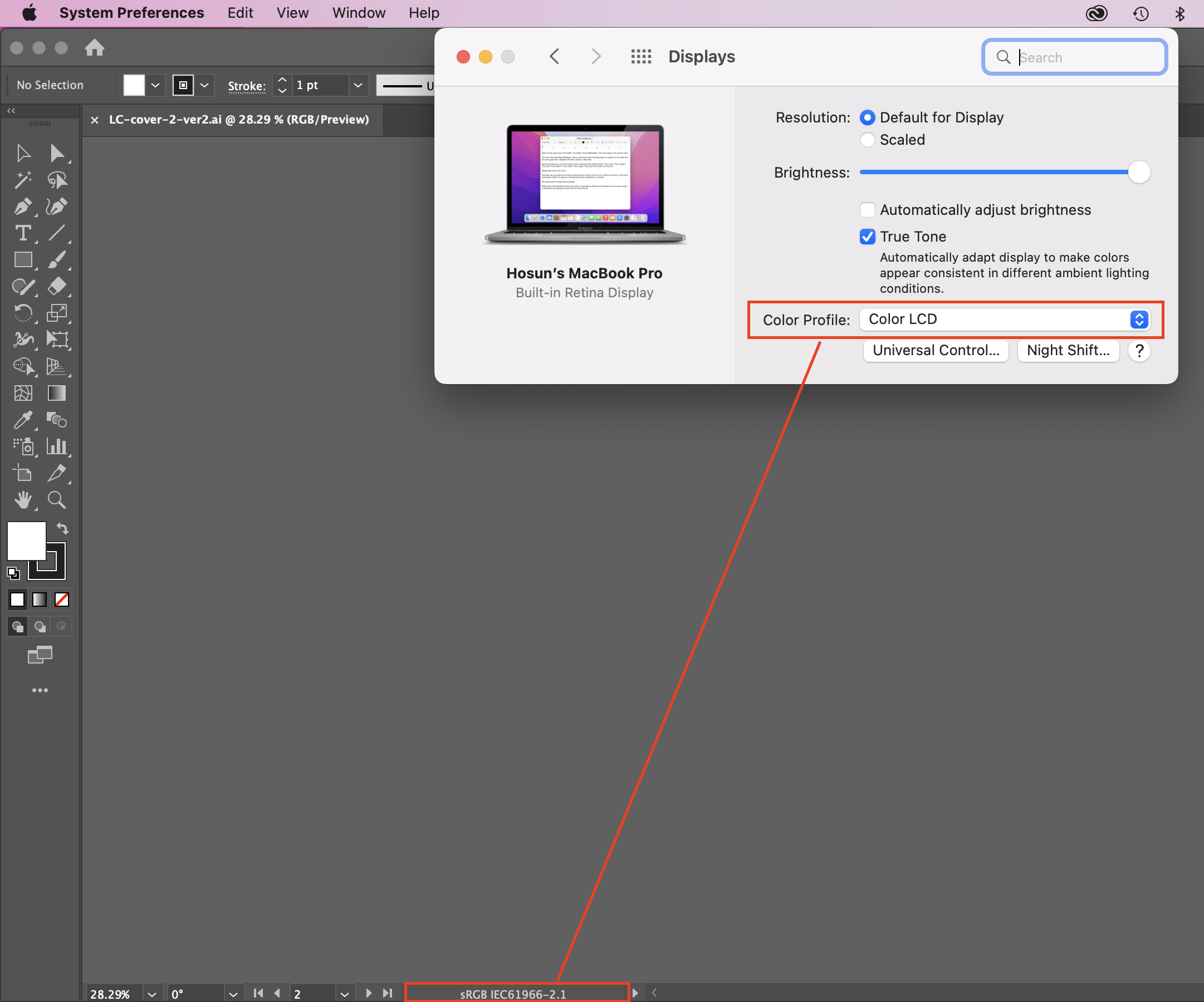Open the zoom percentage dropdown
Viewport: 1204px width, 1002px height.
coord(152,994)
